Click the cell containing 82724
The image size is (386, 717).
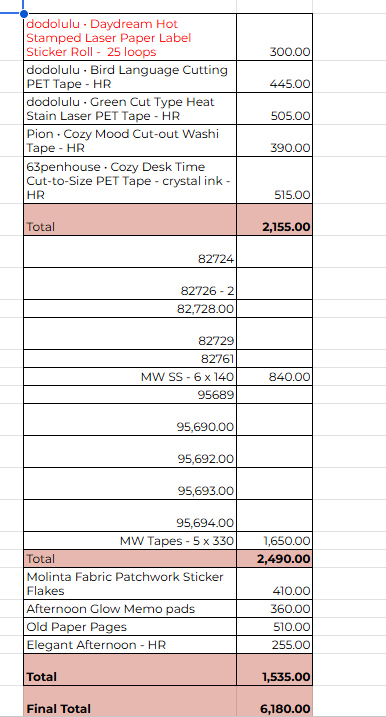[130, 251]
